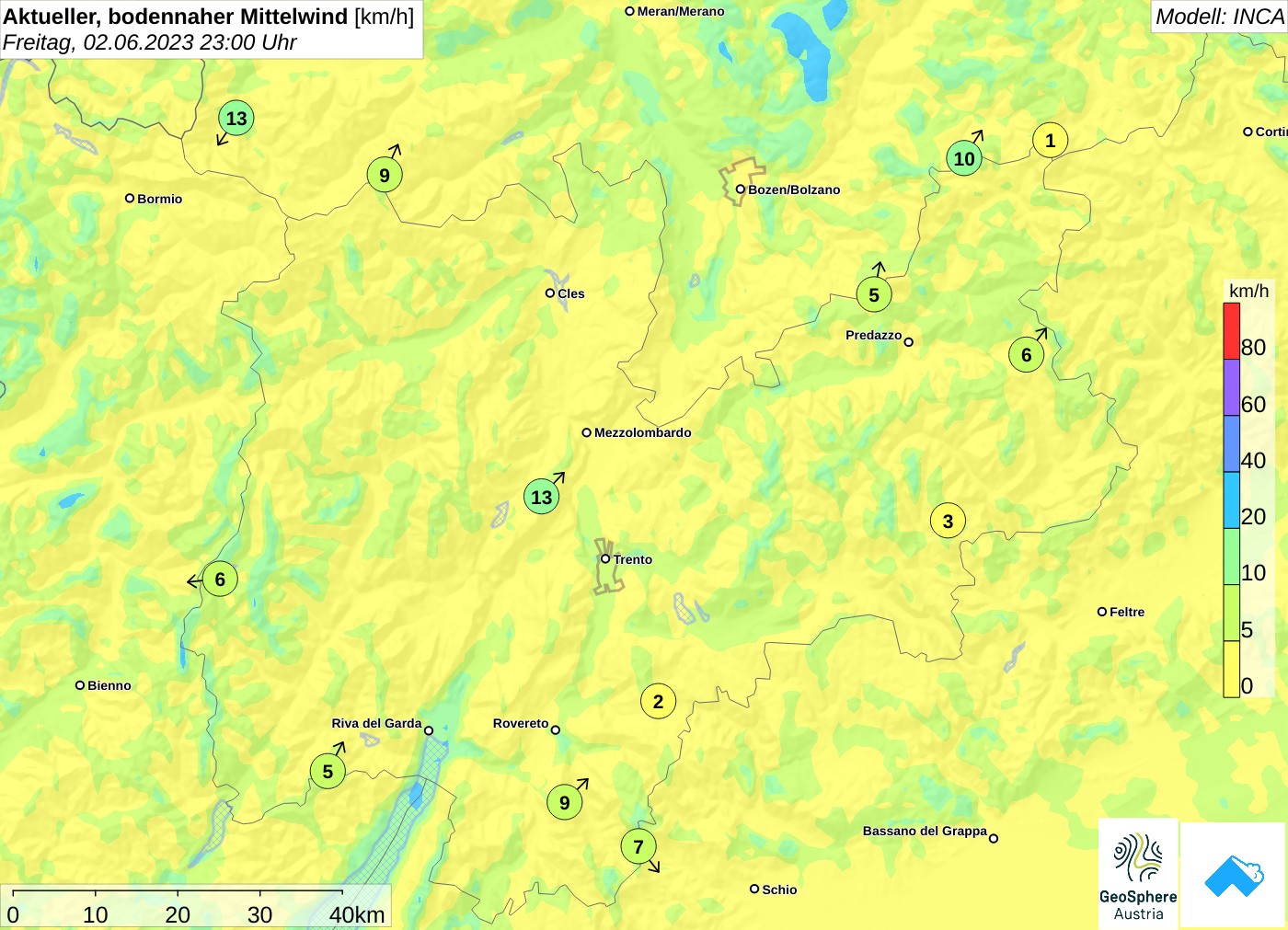Click the 'km/h' legend heading
This screenshot has width=1288, height=930.
tap(1249, 291)
